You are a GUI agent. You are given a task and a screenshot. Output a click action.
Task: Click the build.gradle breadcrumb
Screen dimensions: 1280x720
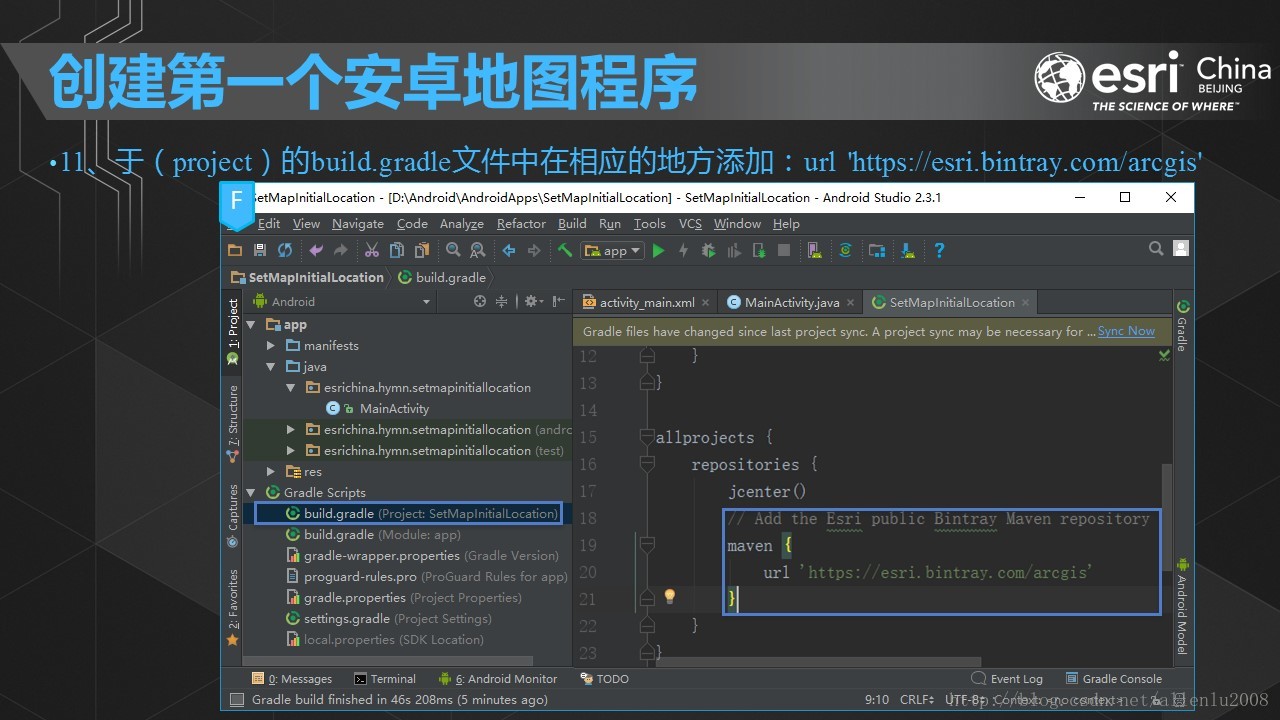pyautogui.click(x=442, y=277)
